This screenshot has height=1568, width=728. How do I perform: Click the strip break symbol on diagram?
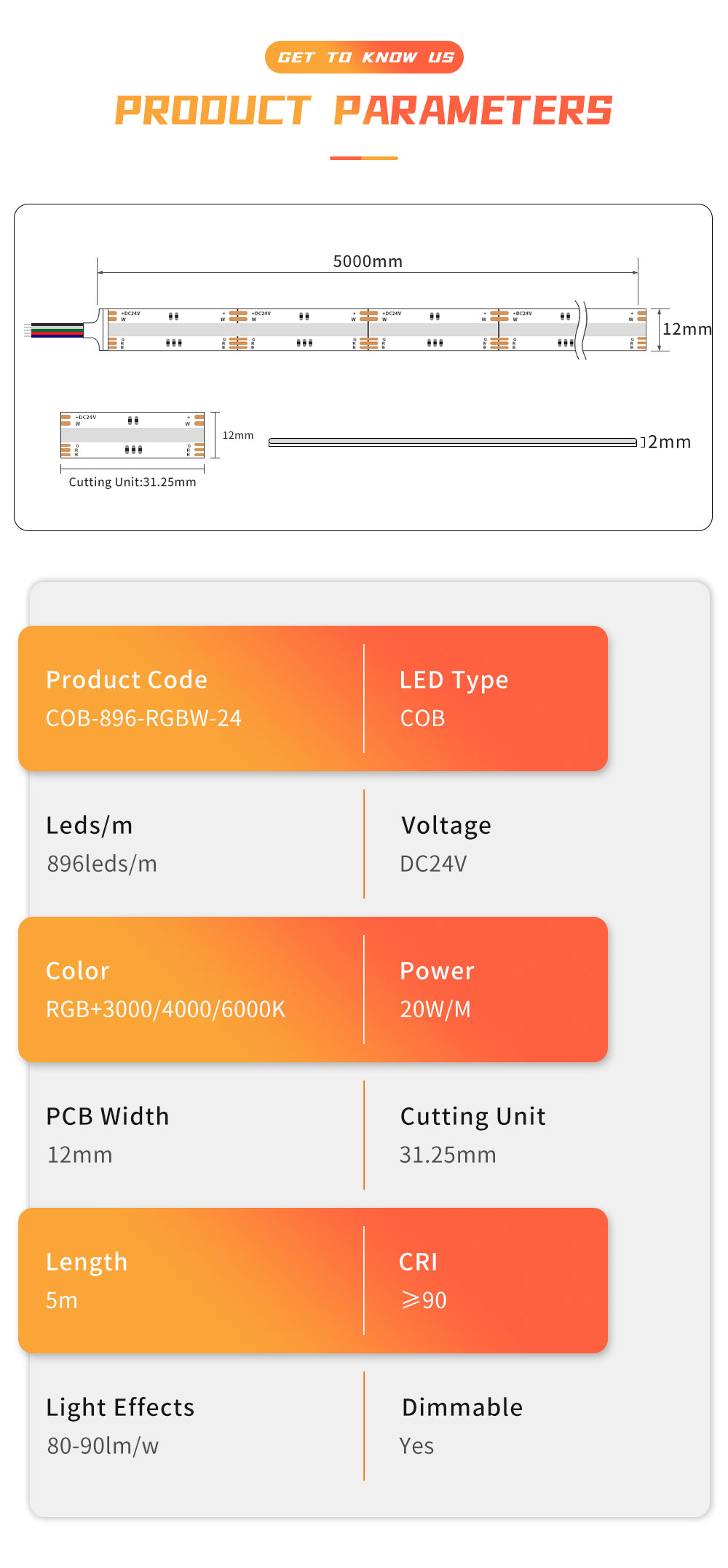580,330
